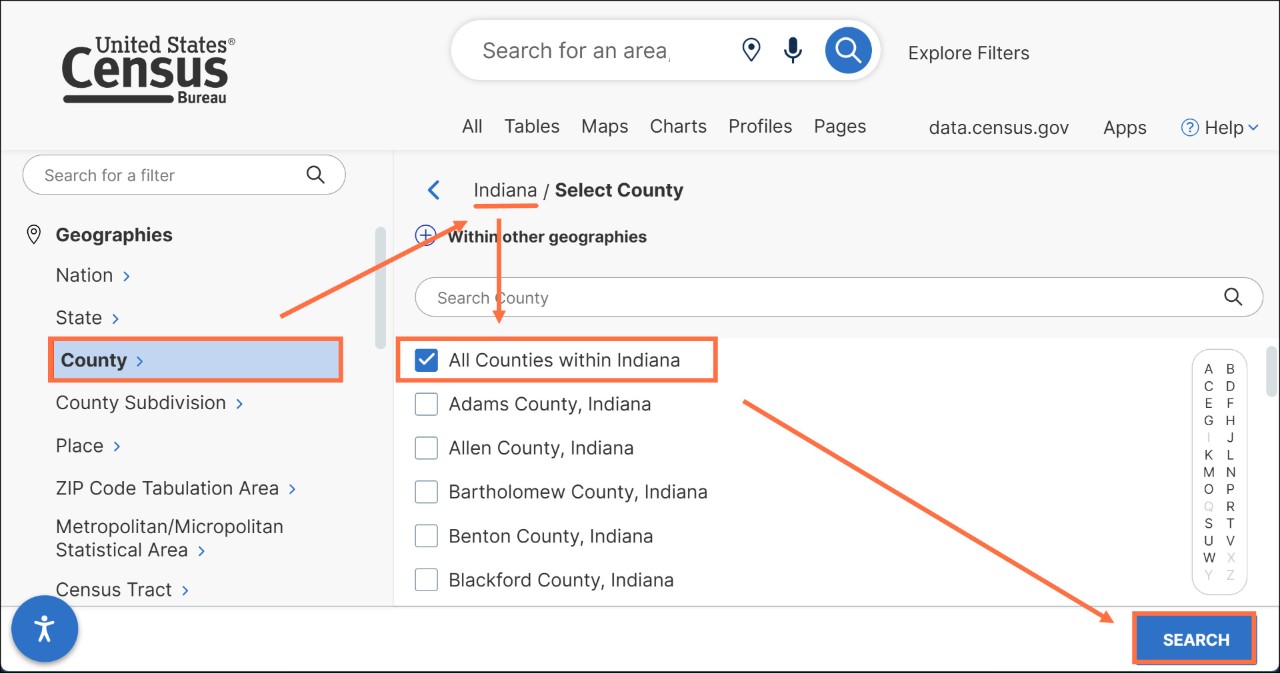Viewport: 1280px width, 673px height.
Task: Switch to the Maps tab
Action: 604,126
